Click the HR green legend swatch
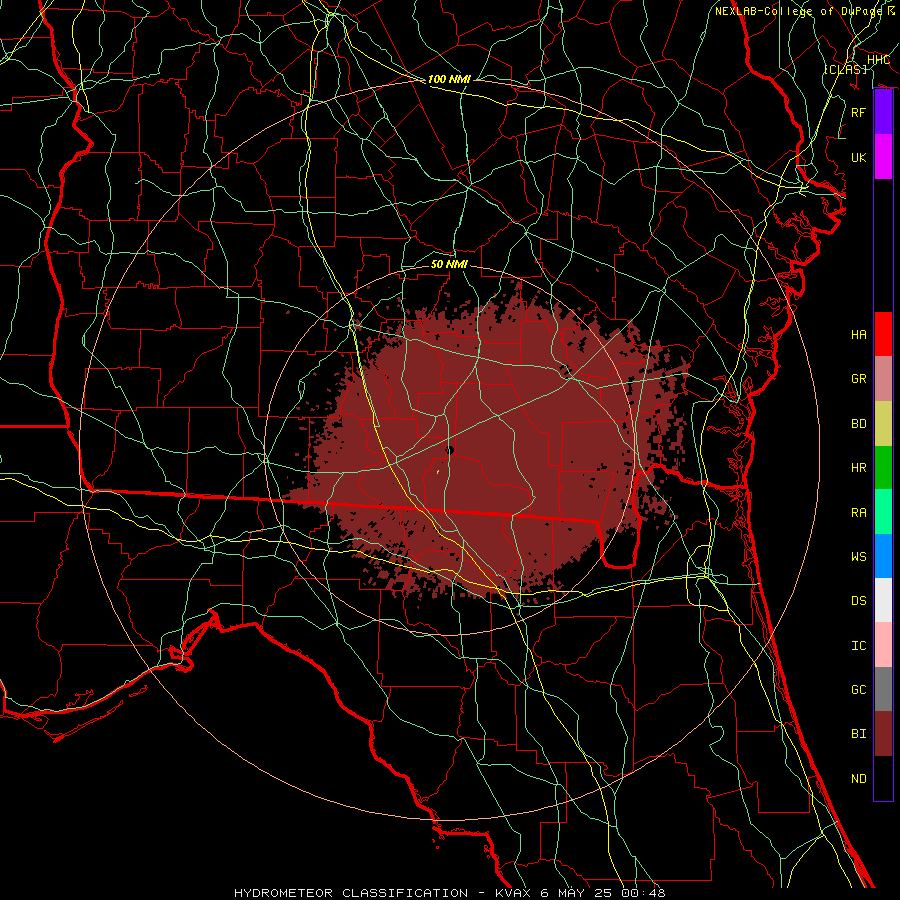 (x=883, y=467)
